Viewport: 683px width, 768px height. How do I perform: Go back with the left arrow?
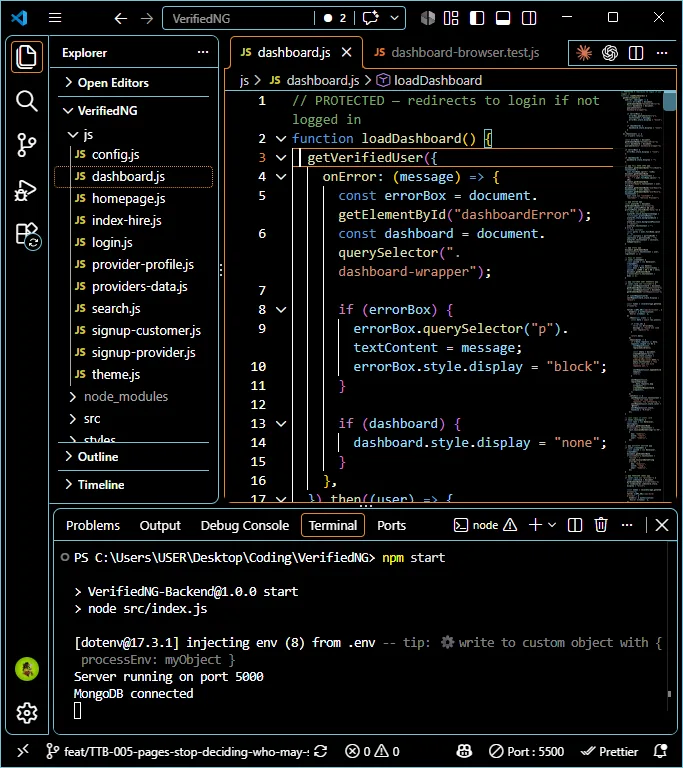pos(121,19)
